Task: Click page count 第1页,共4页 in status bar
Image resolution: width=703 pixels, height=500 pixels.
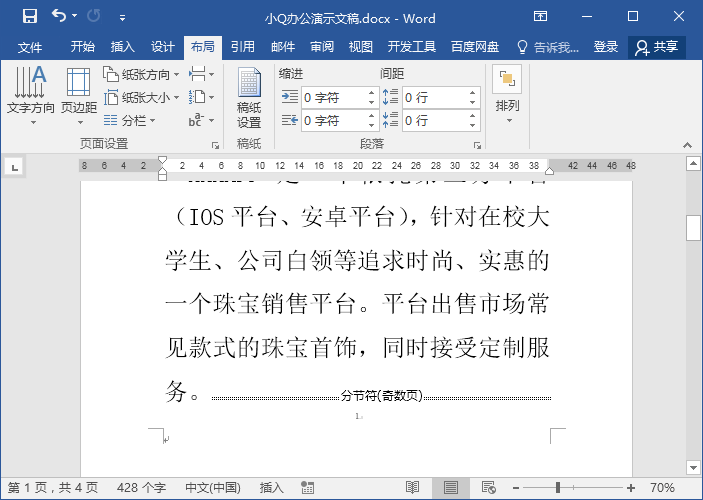Action: [52, 488]
